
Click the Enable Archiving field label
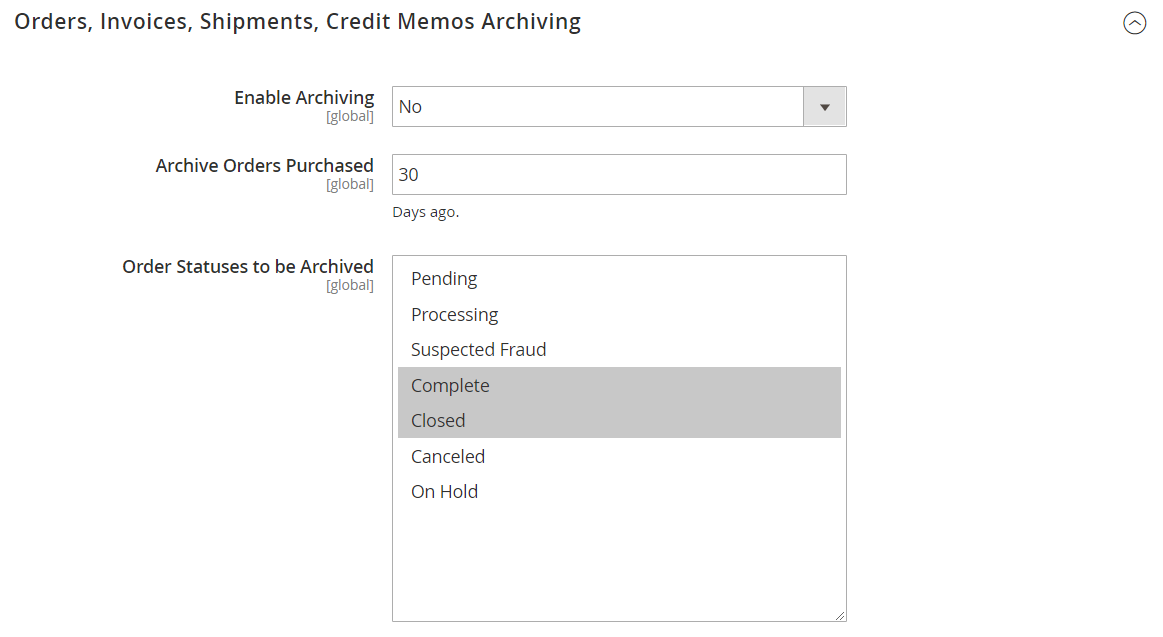click(304, 98)
